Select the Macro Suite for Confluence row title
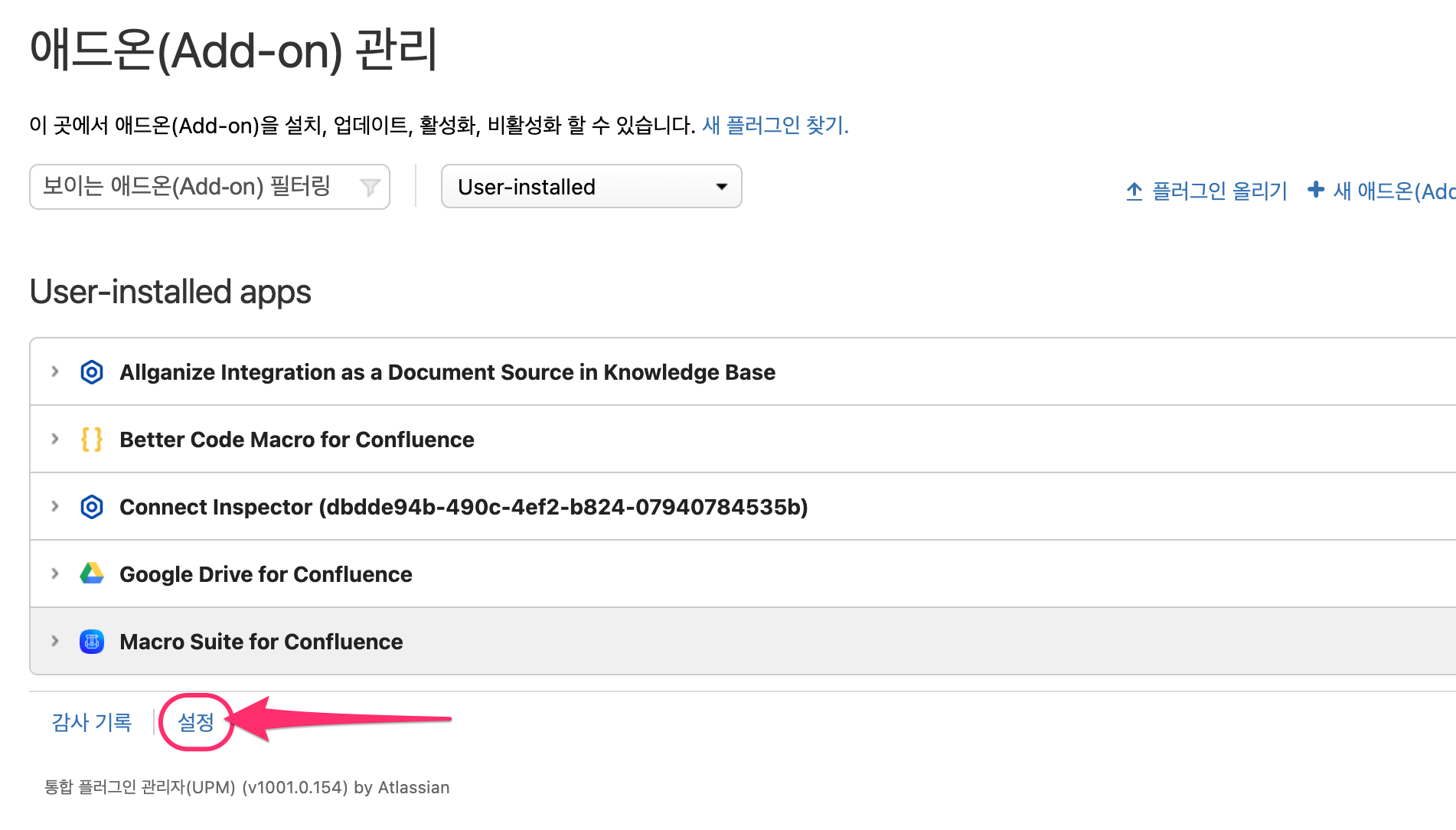This screenshot has width=1456, height=830. pos(261,642)
